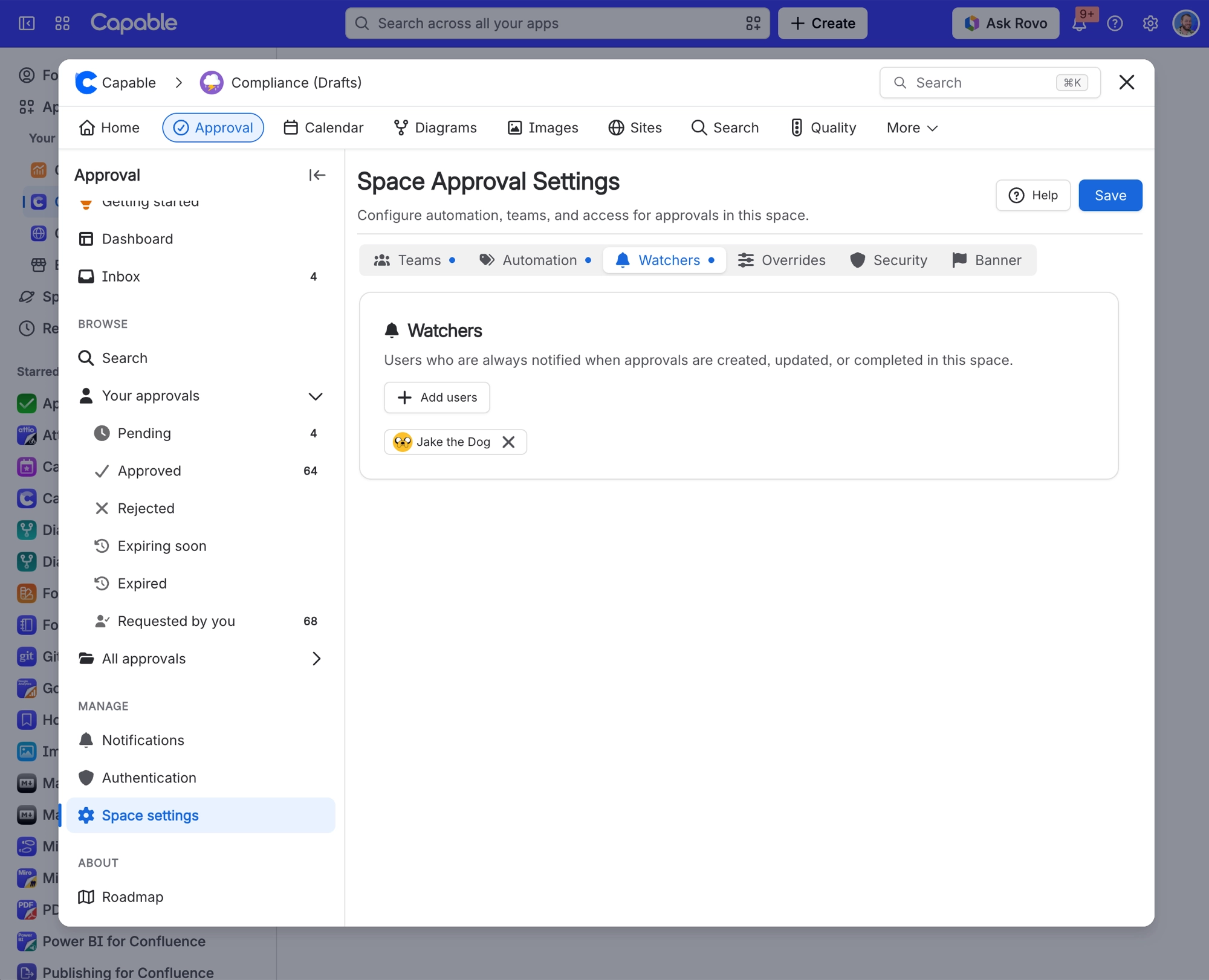This screenshot has height=980, width=1209.
Task: Focus the Search across all apps field
Action: 557,24
